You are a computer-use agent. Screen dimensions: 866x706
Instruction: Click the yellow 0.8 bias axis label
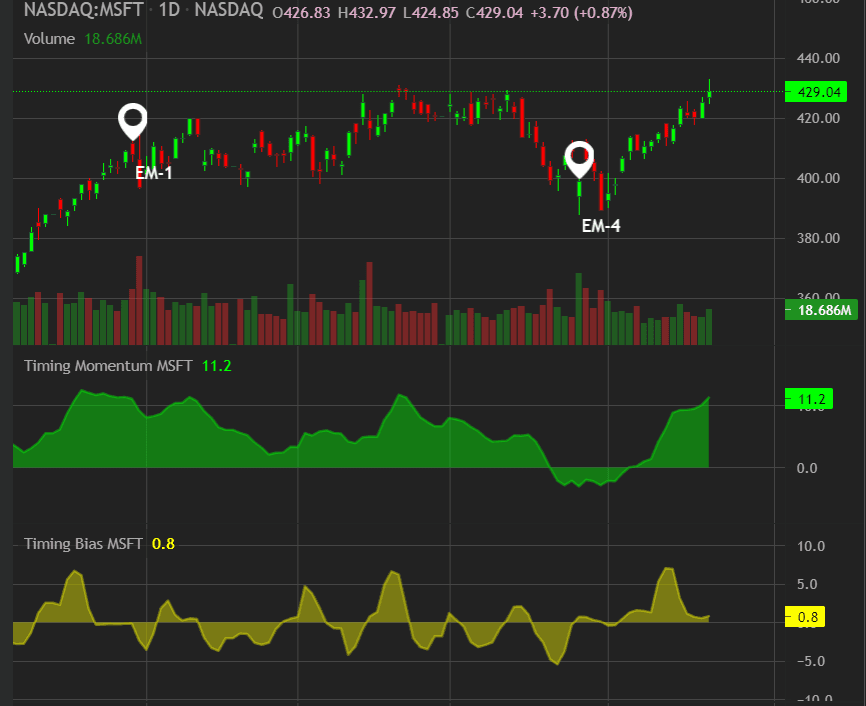tap(805, 617)
